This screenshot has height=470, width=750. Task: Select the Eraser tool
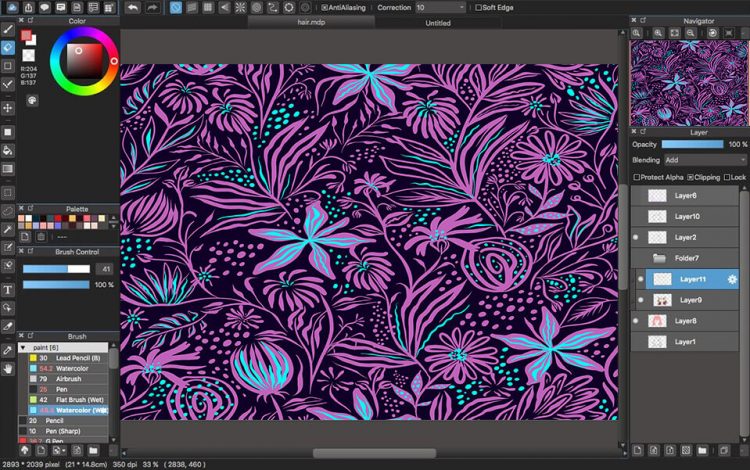tap(8, 47)
